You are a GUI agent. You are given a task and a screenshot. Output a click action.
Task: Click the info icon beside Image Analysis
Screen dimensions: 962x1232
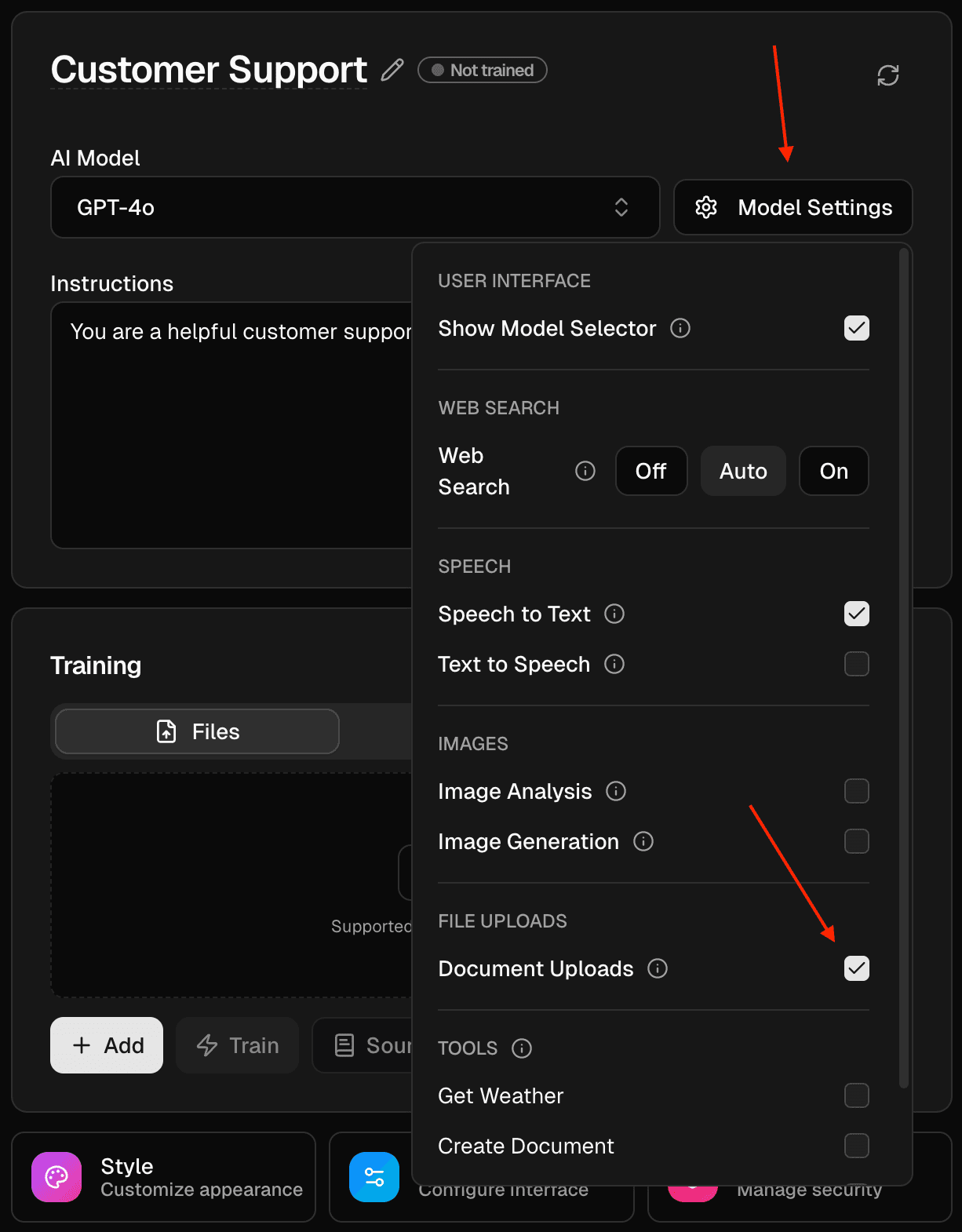(x=616, y=791)
